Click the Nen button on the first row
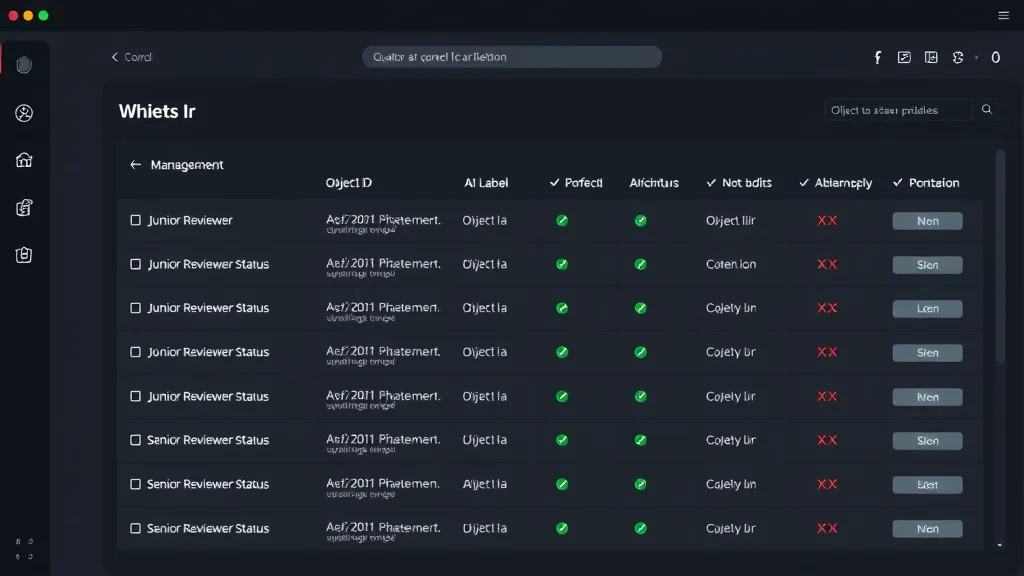Image resolution: width=1024 pixels, height=576 pixels. click(927, 220)
